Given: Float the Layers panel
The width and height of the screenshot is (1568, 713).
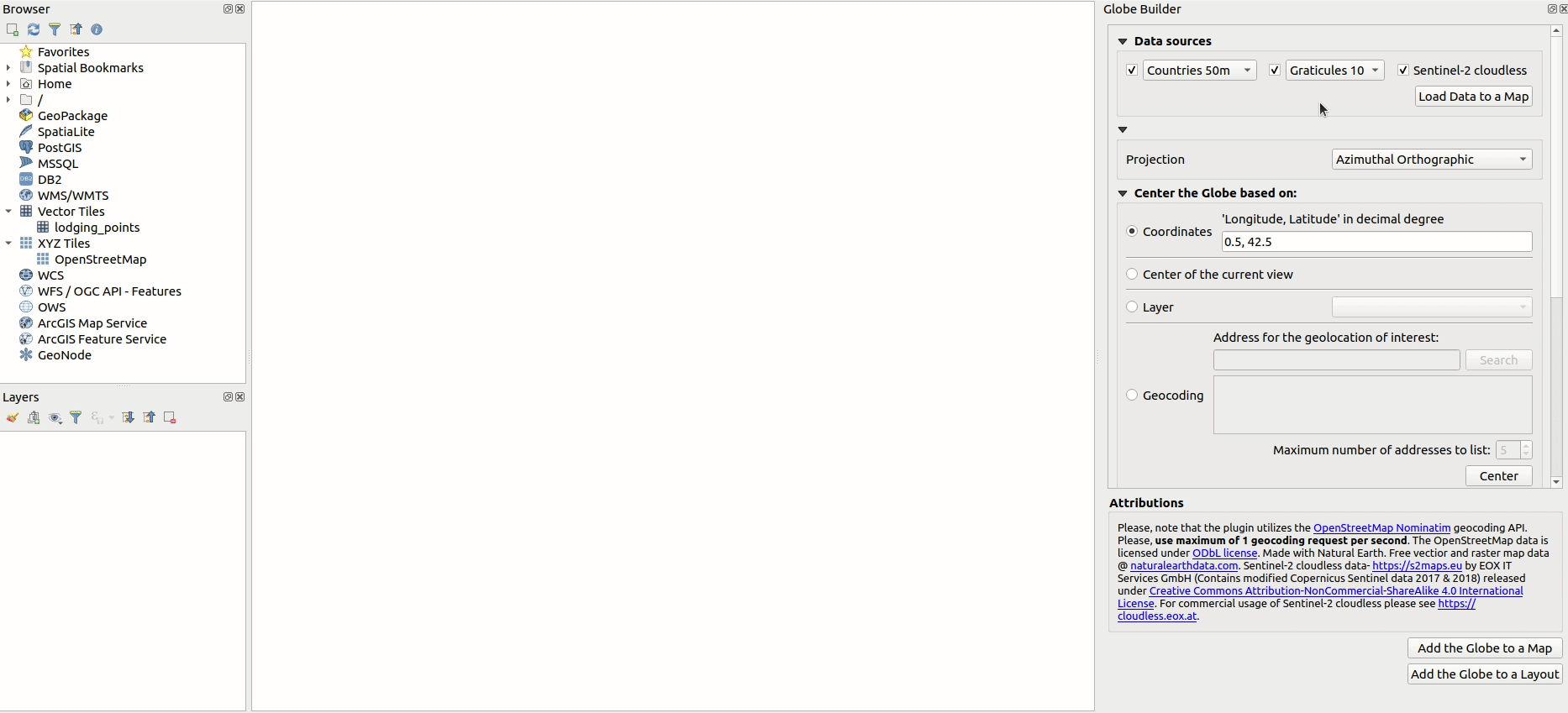Looking at the screenshot, I should [228, 397].
